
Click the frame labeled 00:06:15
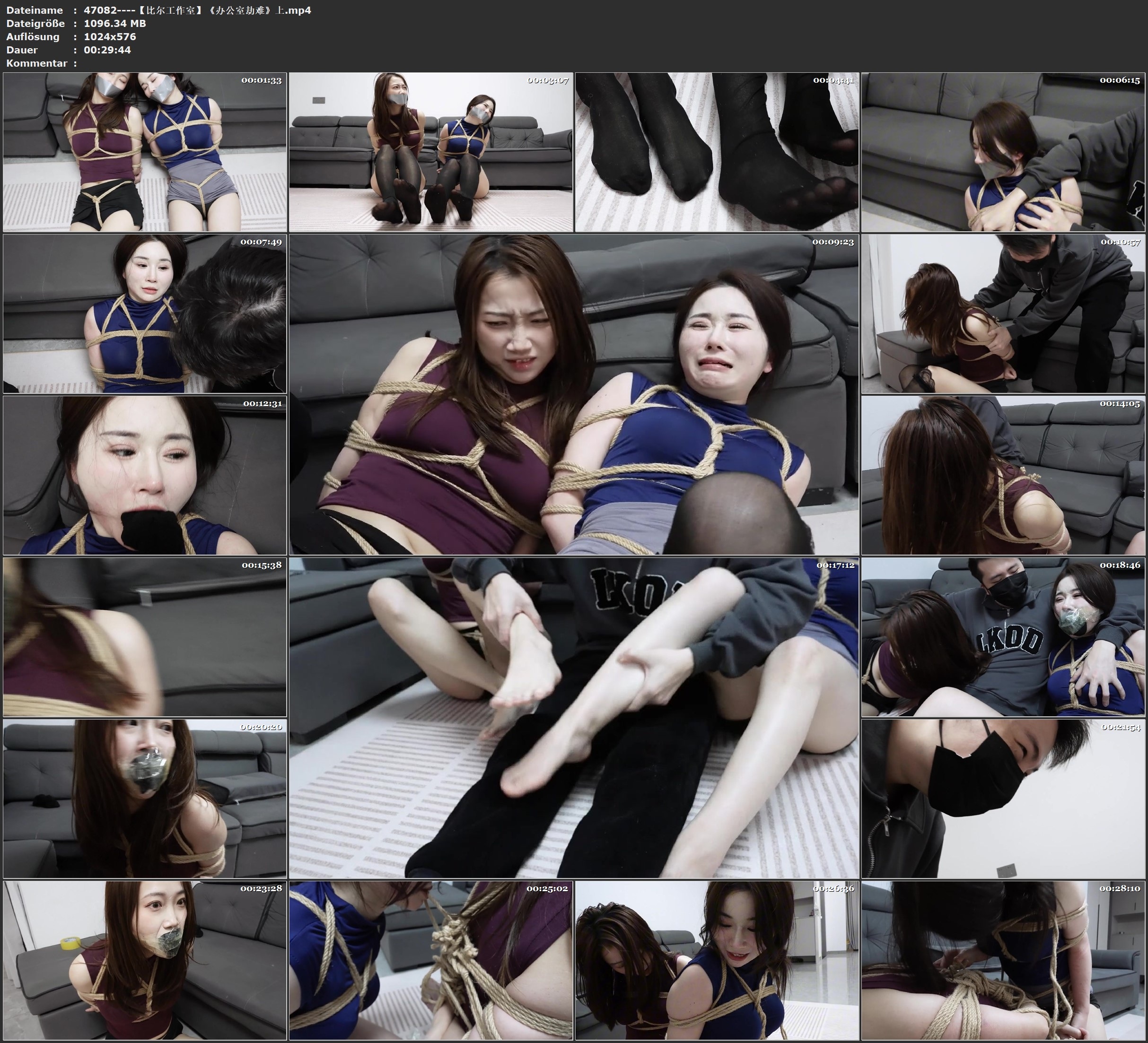[x=1003, y=152]
